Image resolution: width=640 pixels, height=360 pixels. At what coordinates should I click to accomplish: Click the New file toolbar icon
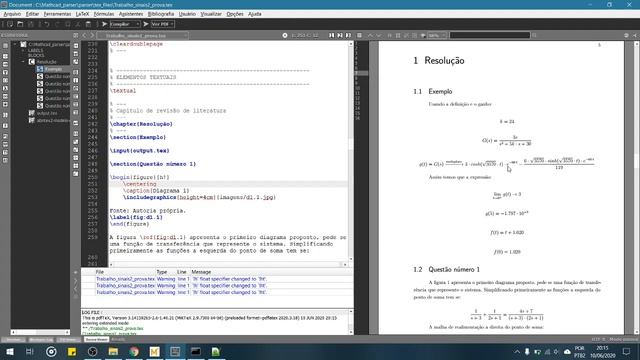pos(10,24)
